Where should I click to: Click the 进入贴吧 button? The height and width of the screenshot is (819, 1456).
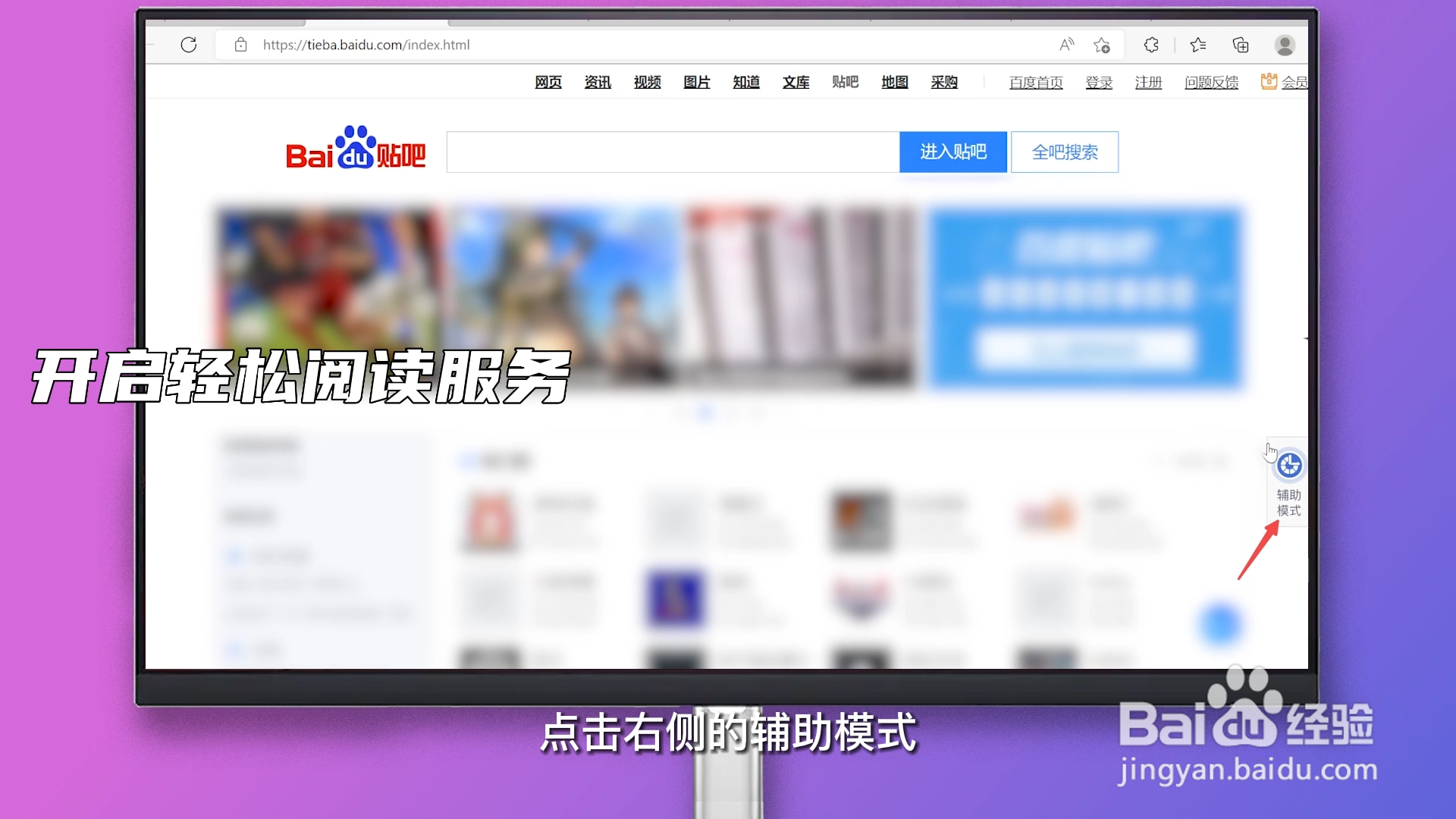953,152
